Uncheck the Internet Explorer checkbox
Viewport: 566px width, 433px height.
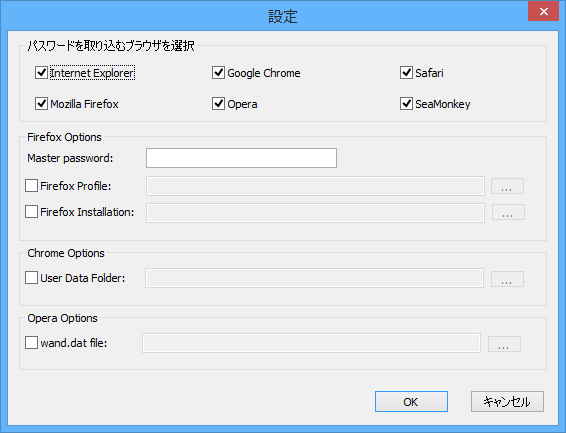tap(42, 73)
